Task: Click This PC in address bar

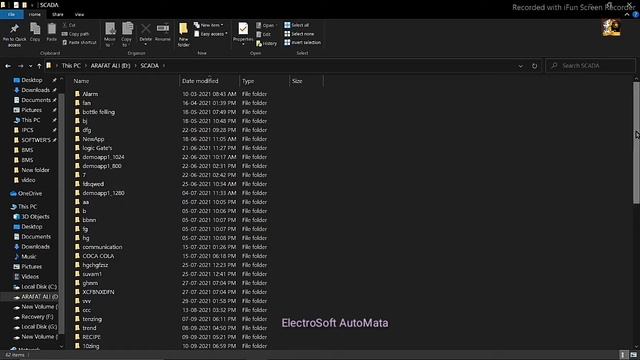Action: 71,66
